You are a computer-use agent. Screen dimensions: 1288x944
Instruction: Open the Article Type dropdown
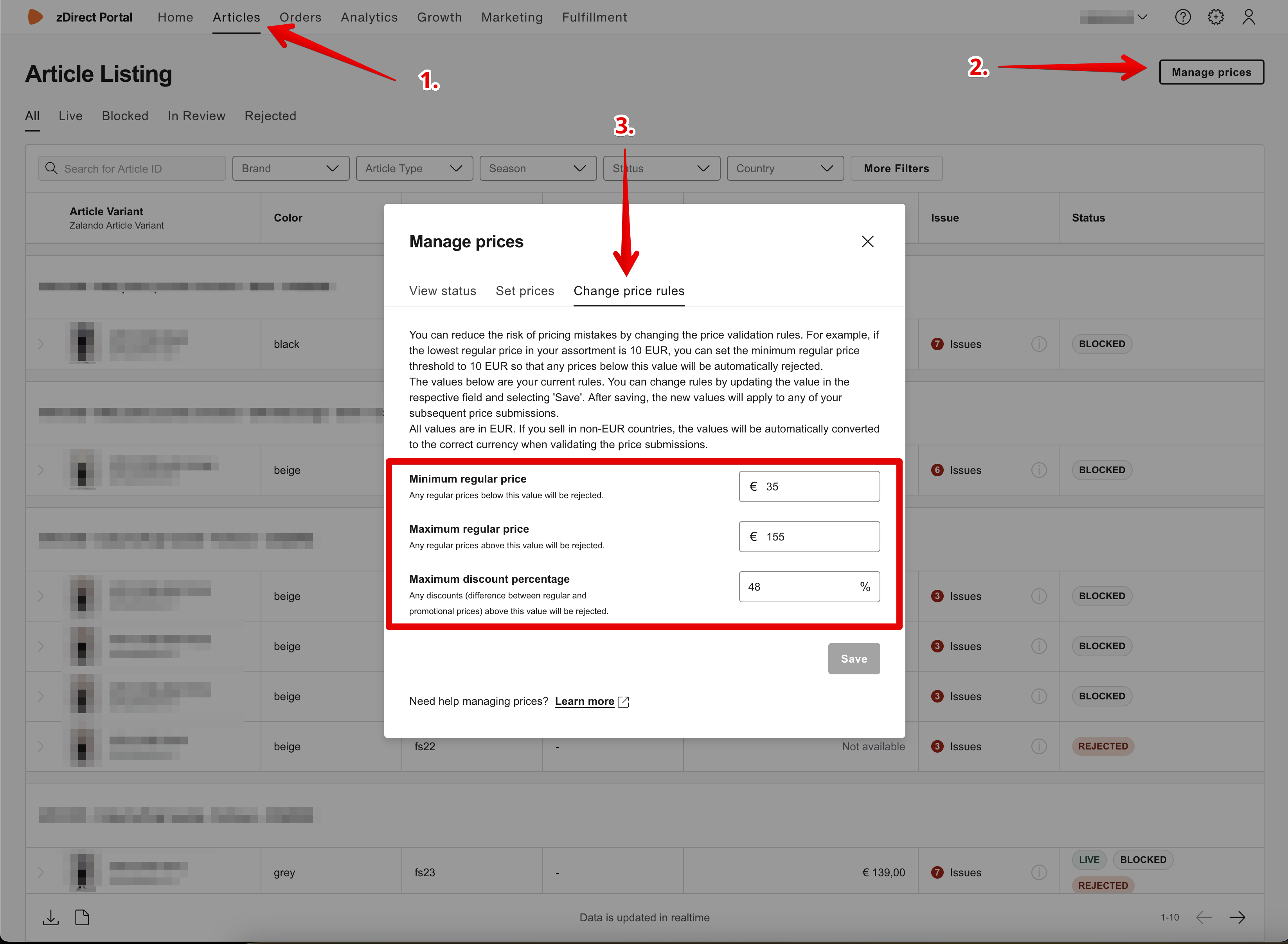(414, 169)
